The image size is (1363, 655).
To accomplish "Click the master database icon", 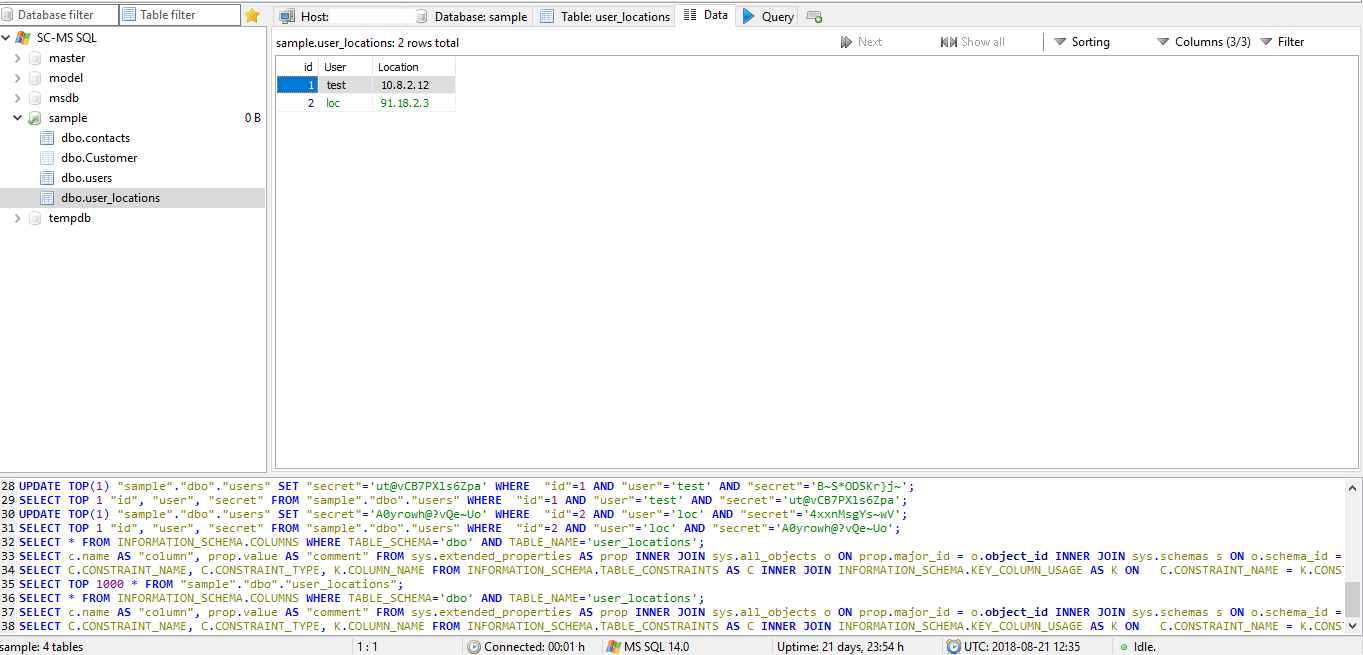I will click(35, 58).
